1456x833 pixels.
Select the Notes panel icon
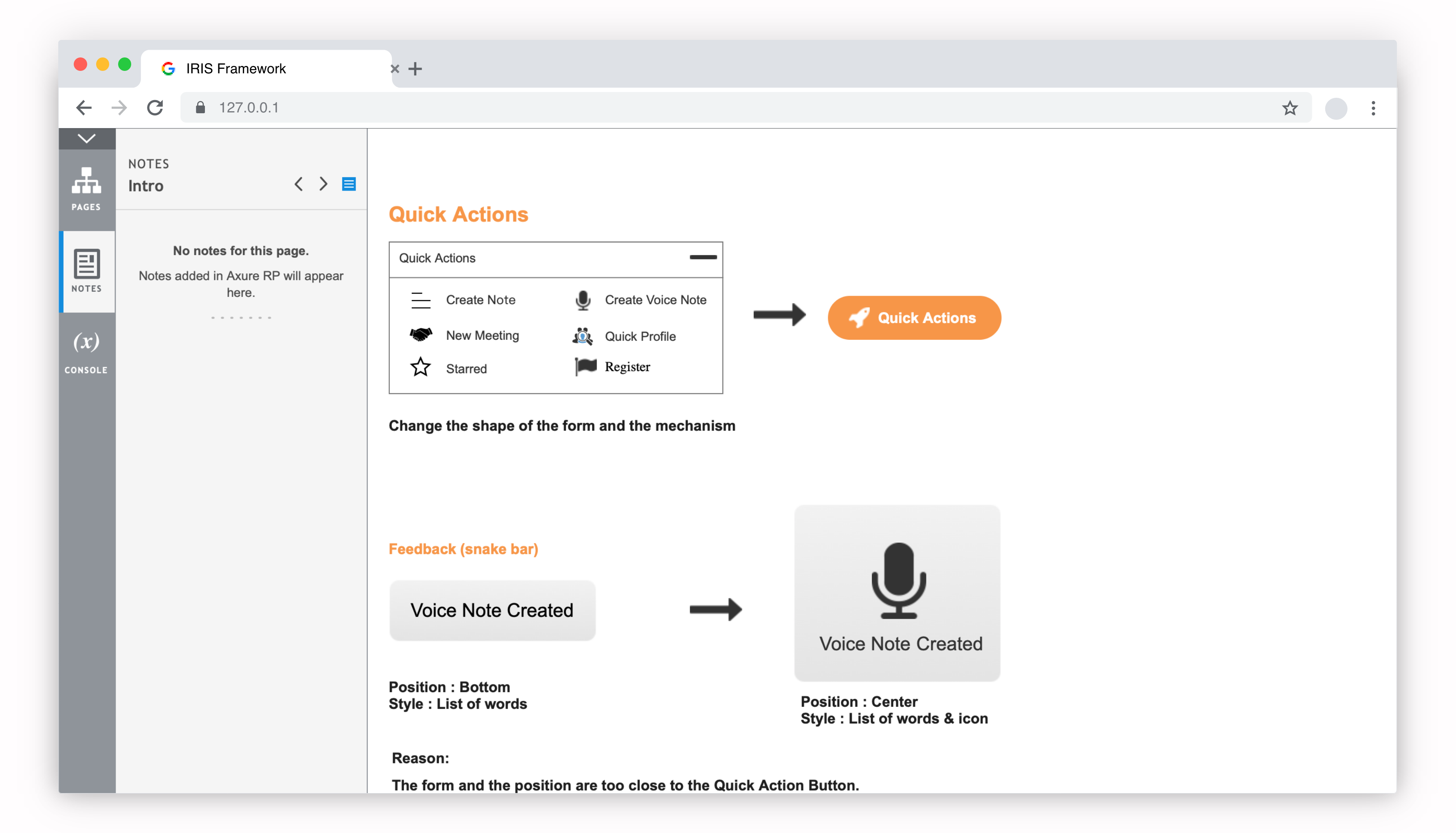click(x=86, y=271)
